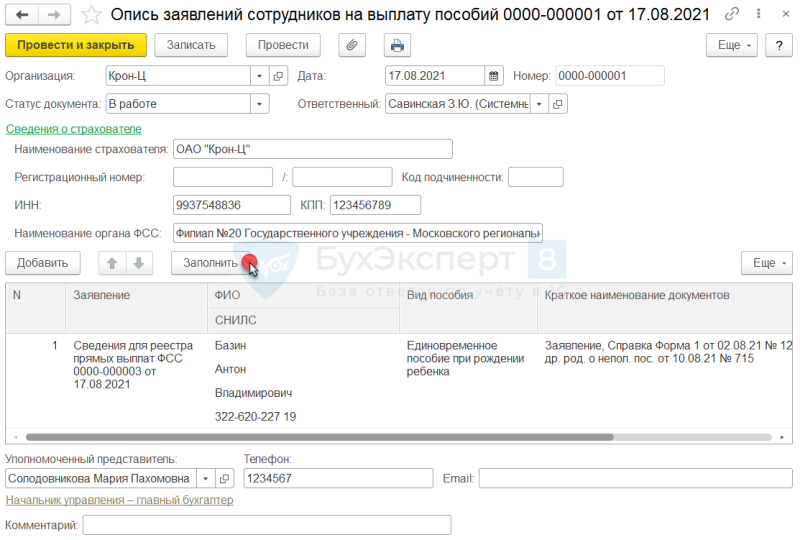Attach a file using the paperclip icon
800x540 pixels.
tap(352, 45)
